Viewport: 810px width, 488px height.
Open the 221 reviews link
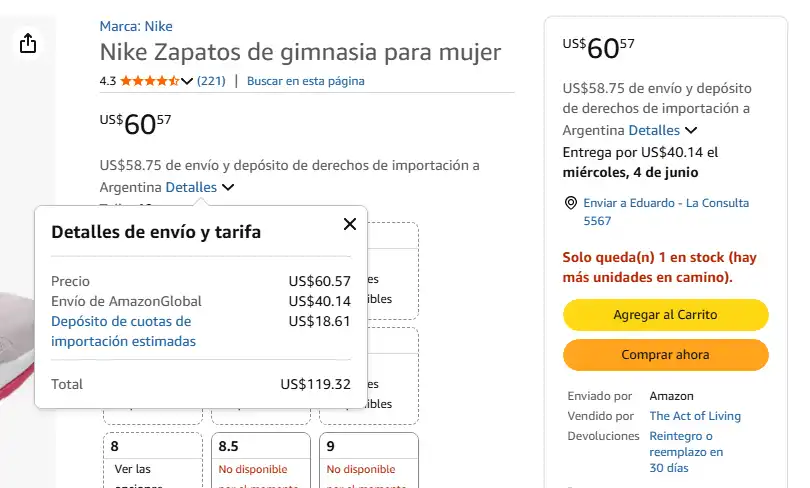click(x=211, y=81)
